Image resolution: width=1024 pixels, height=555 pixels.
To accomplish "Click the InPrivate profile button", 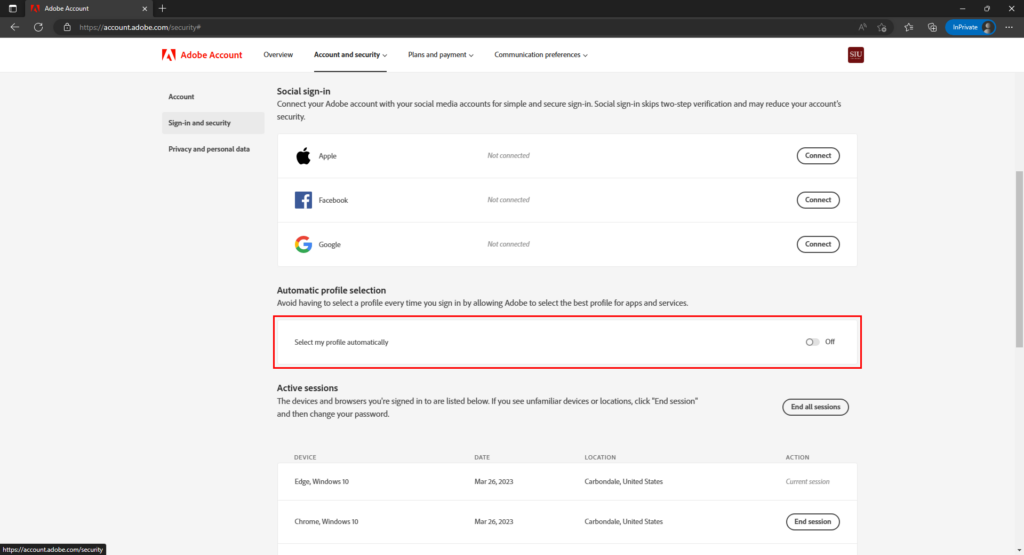I will (x=971, y=27).
